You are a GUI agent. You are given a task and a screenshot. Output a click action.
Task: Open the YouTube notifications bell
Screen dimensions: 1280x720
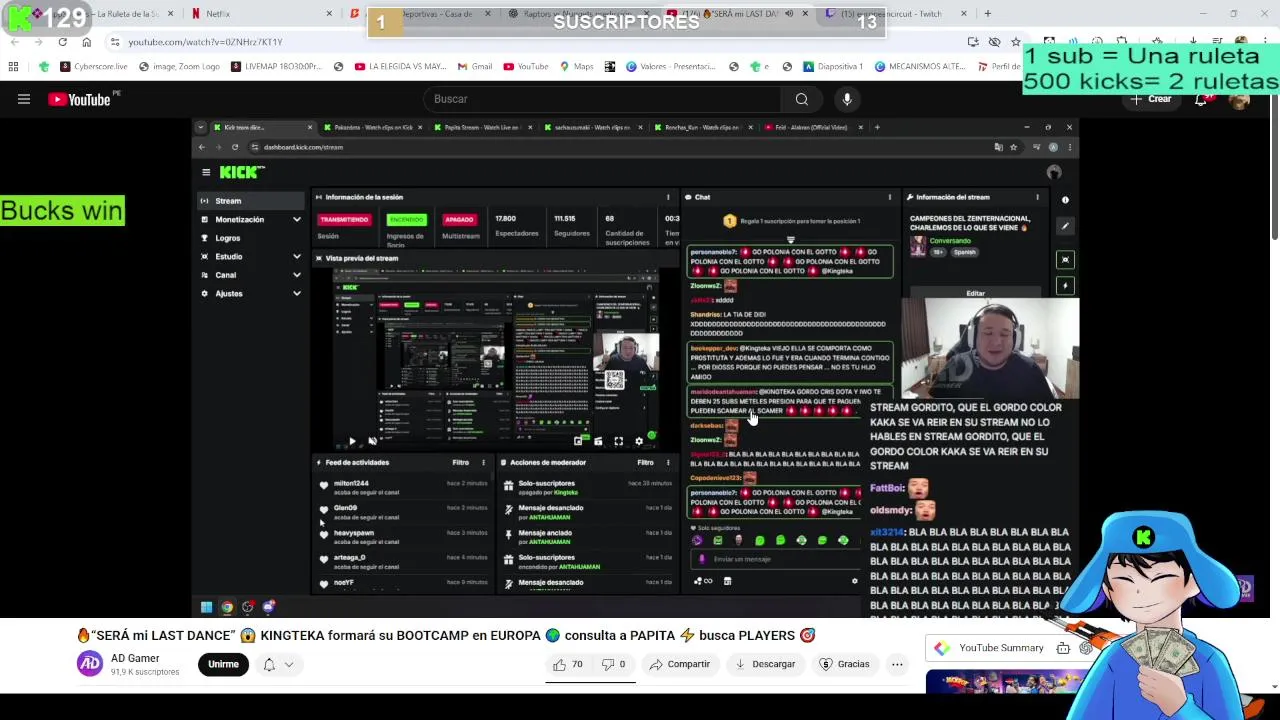click(x=1201, y=99)
